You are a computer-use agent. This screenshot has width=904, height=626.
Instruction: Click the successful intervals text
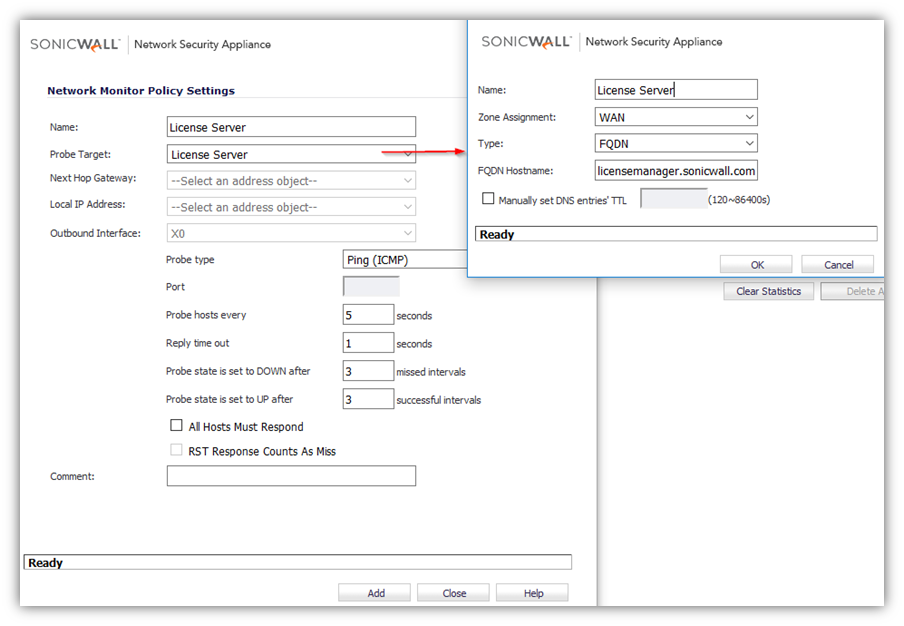[x=438, y=400]
